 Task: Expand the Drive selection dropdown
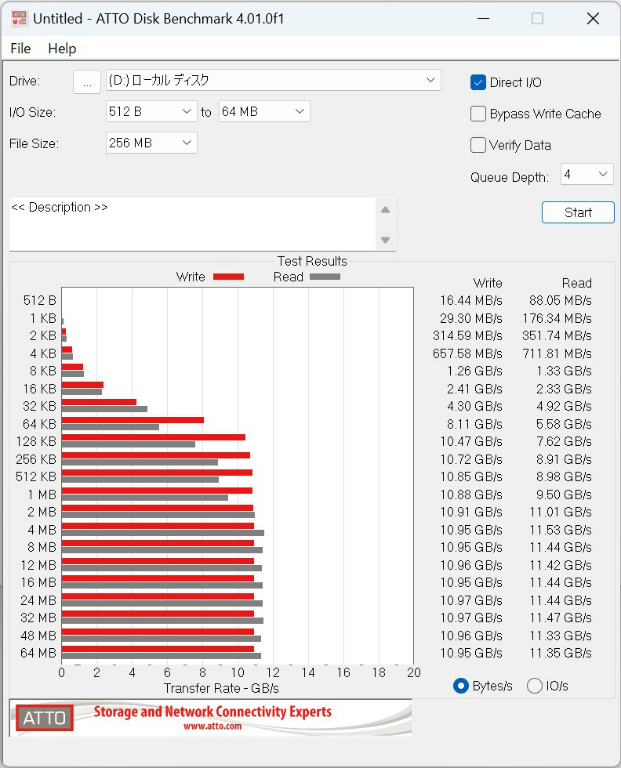273,80
